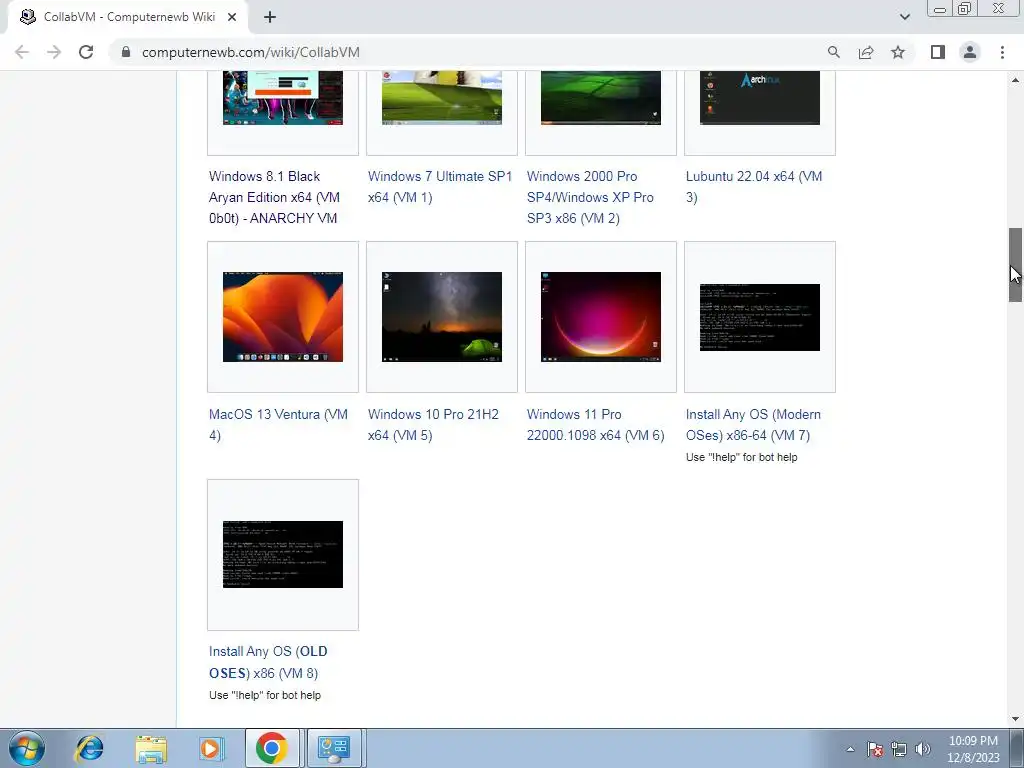Viewport: 1024px width, 768px height.
Task: Close the CollabVM wiki tab
Action: (232, 17)
